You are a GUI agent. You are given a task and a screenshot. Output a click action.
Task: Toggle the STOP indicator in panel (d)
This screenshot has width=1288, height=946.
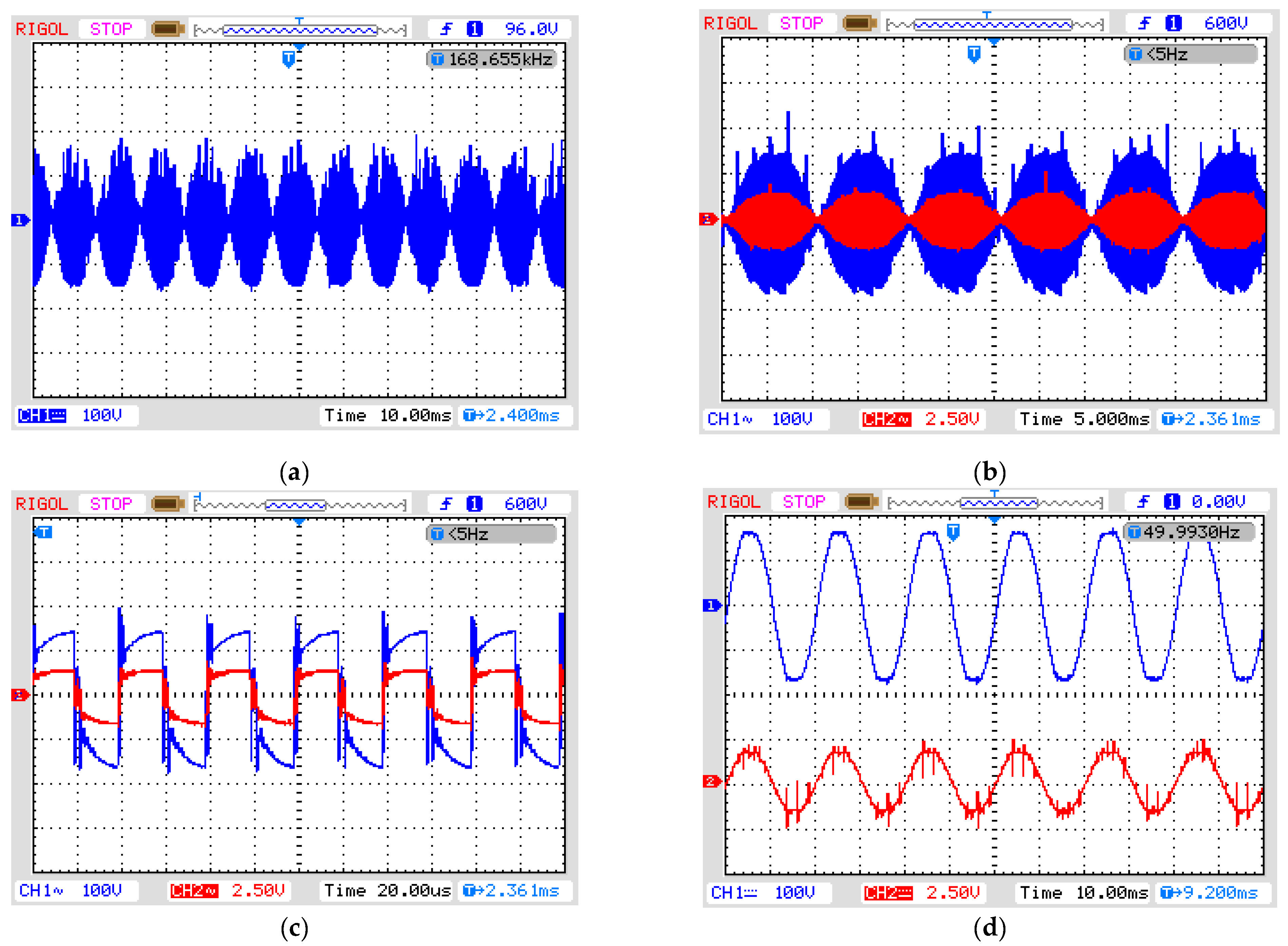804,501
